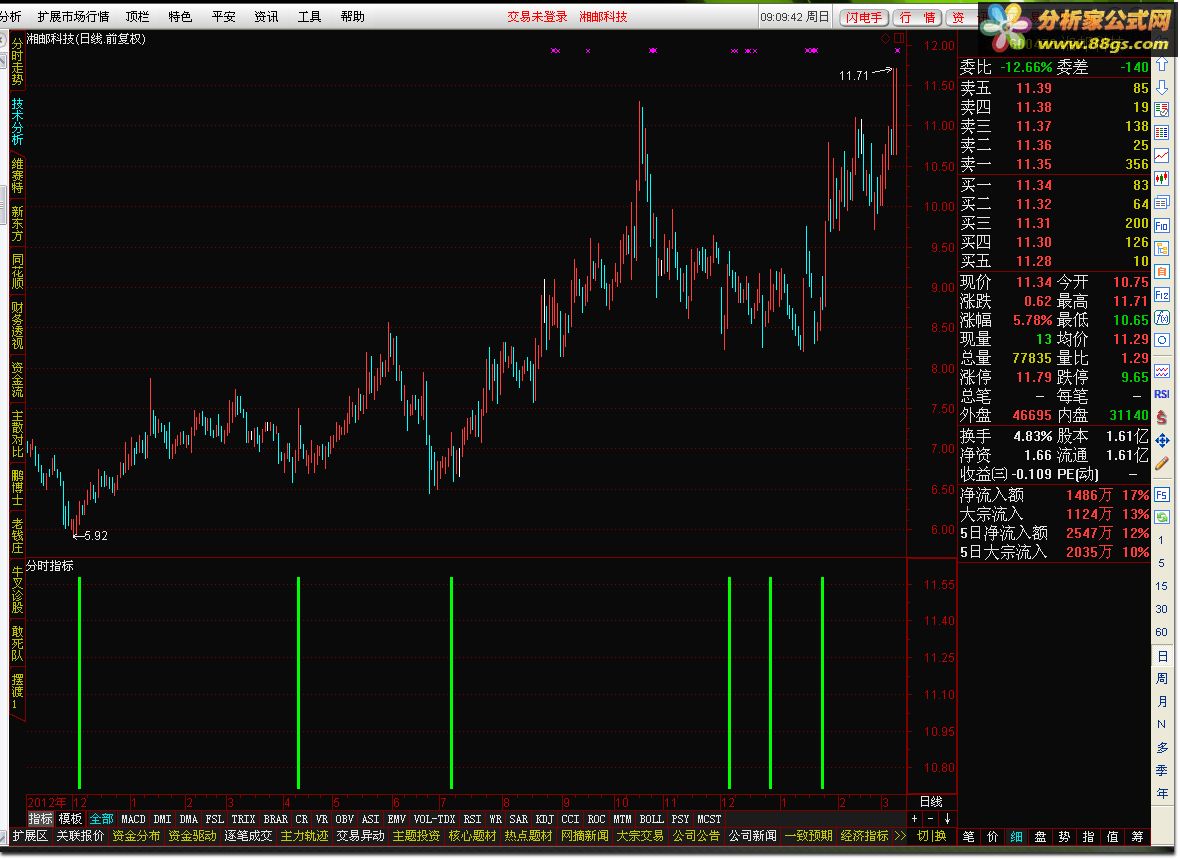Select the 细 detail tab at bottom right
1180x859 pixels.
click(x=1016, y=836)
